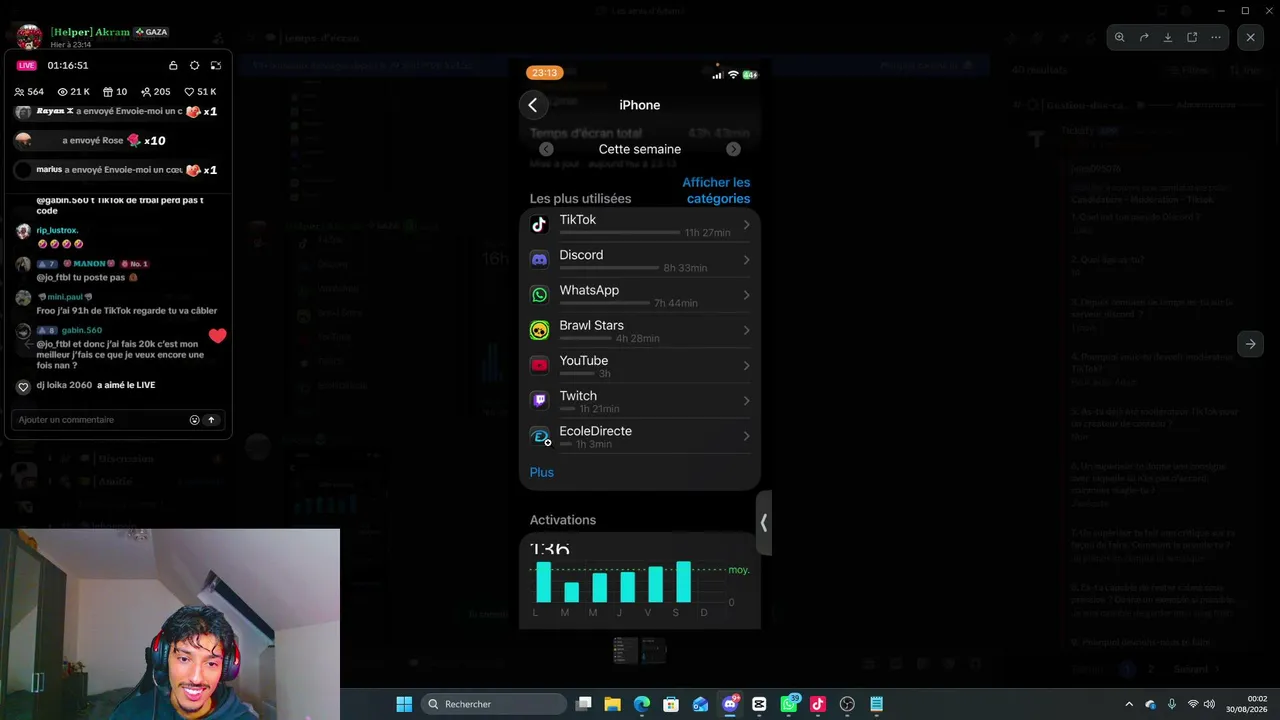The image size is (1280, 720).
Task: Show the previous week of screen time
Action: [546, 149]
